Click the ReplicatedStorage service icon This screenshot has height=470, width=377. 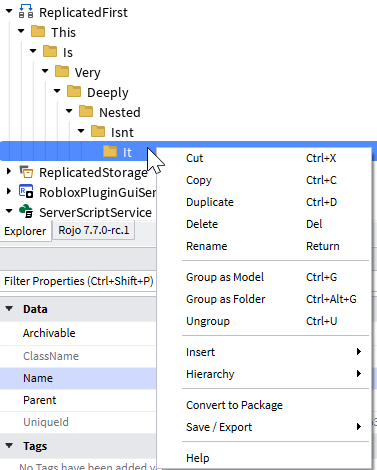pos(26,172)
